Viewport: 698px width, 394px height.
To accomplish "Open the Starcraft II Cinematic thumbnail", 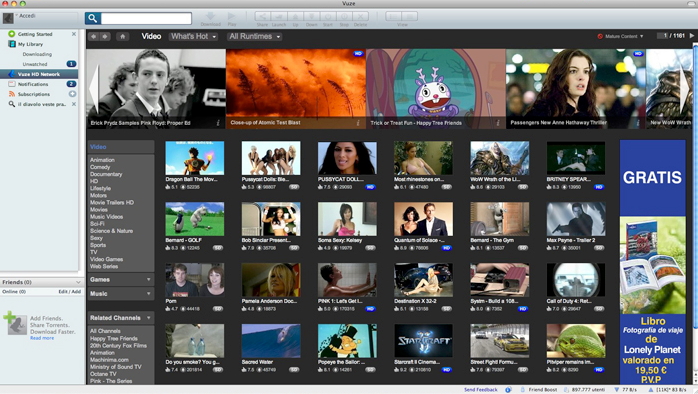I will [423, 341].
